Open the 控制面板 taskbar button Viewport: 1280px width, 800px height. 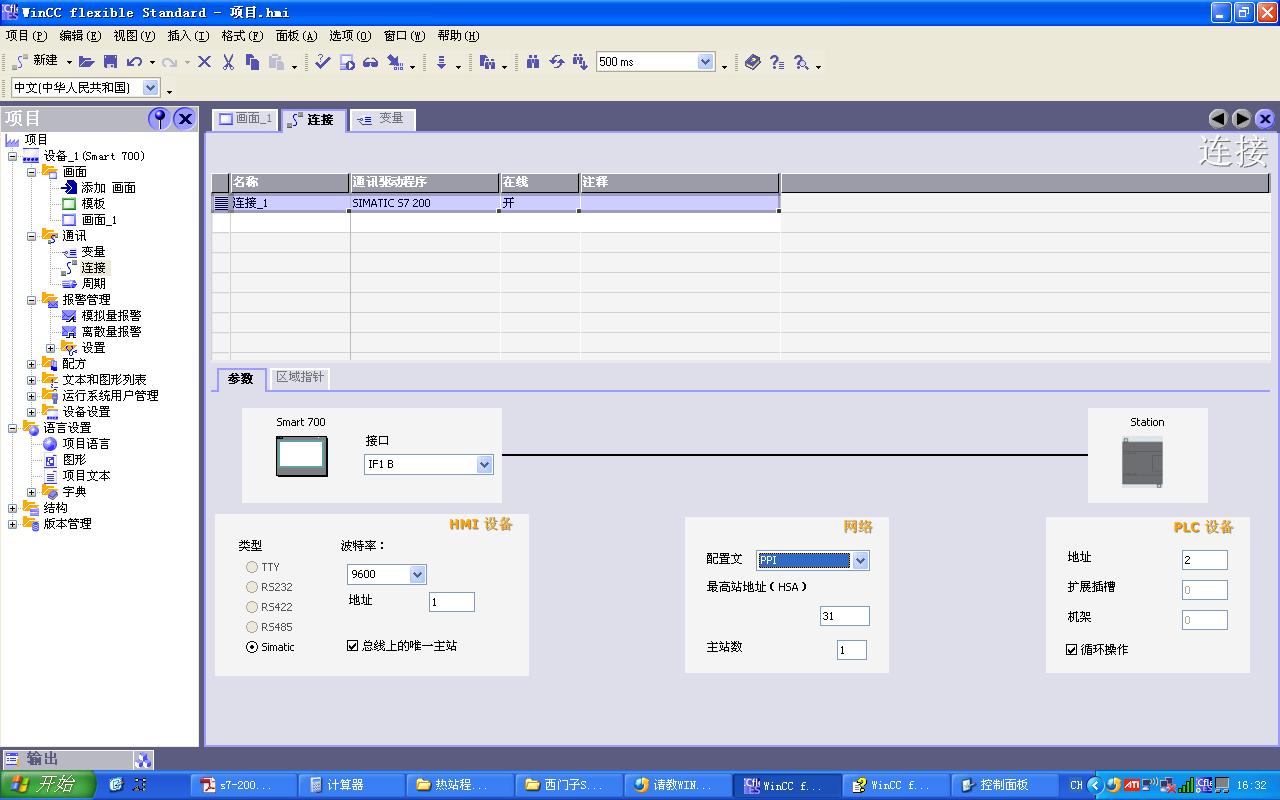[x=1002, y=785]
